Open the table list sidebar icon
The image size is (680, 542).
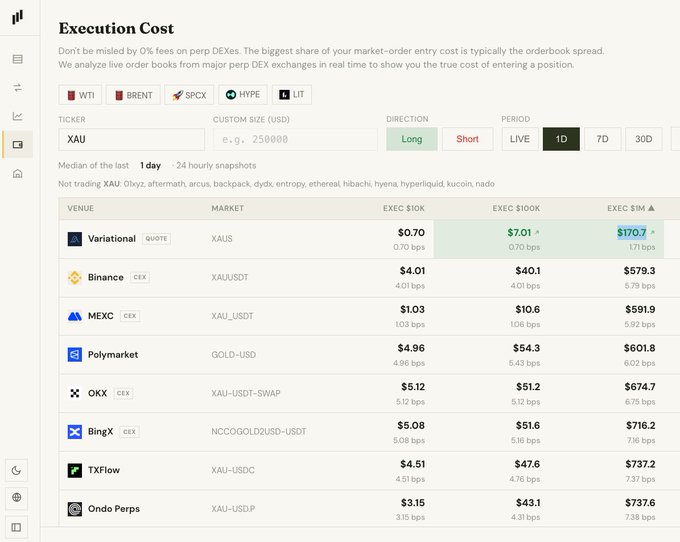coord(17,59)
